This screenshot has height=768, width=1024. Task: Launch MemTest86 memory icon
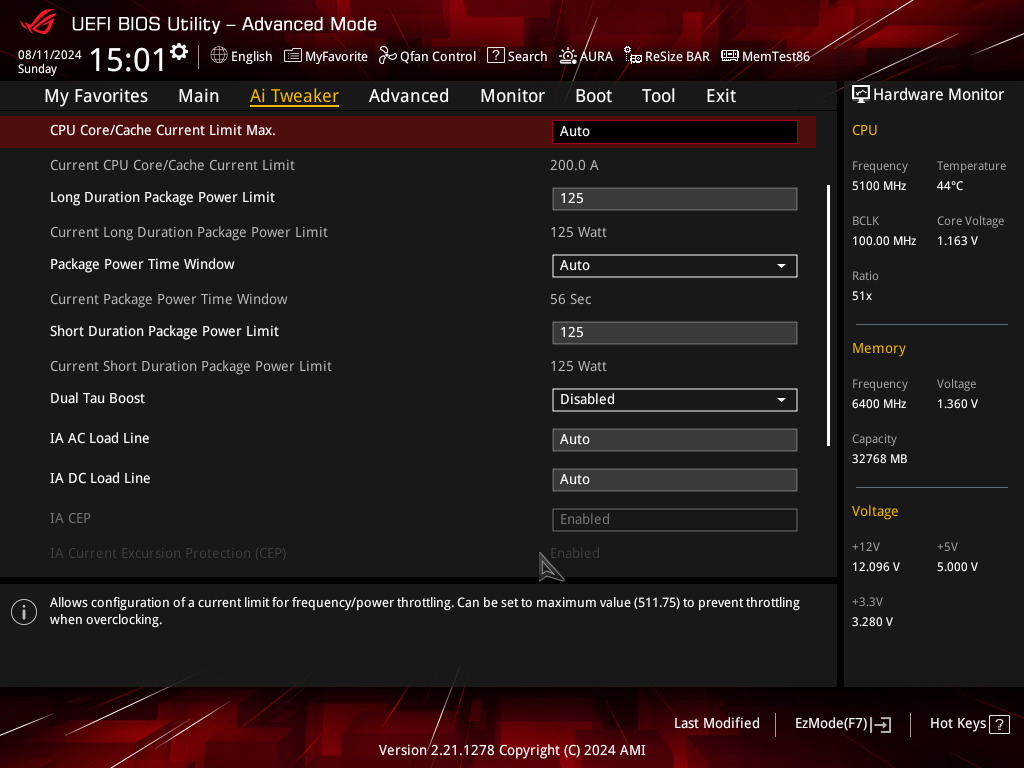coord(729,56)
